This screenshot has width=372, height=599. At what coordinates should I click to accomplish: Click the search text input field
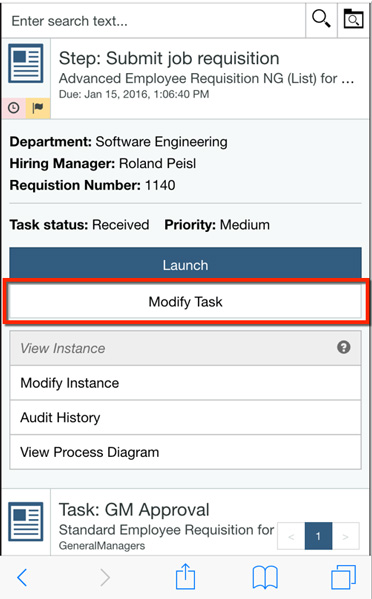click(154, 21)
